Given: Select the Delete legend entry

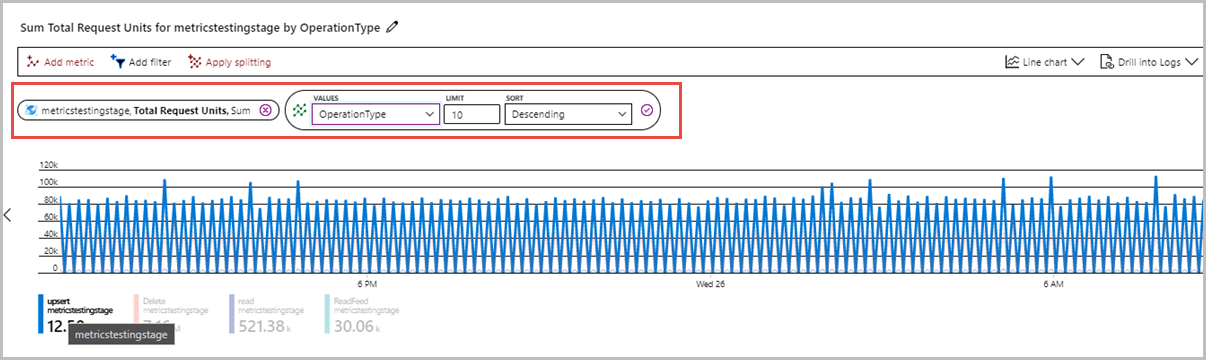Looking at the screenshot, I should click(x=172, y=314).
